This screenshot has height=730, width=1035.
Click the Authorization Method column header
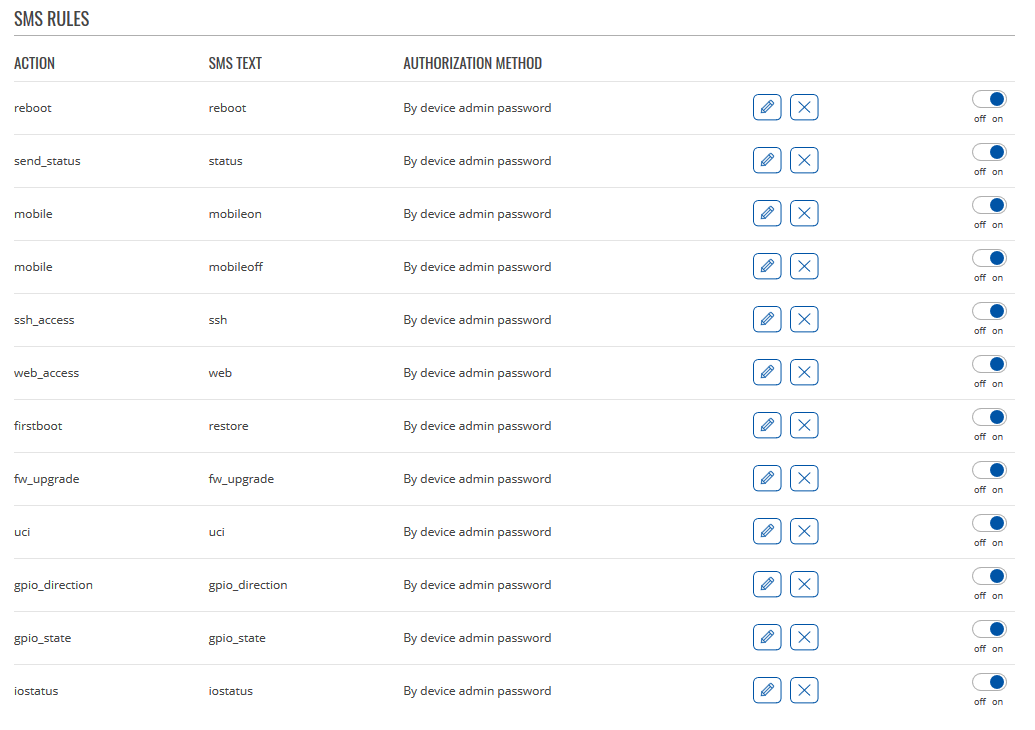click(472, 63)
